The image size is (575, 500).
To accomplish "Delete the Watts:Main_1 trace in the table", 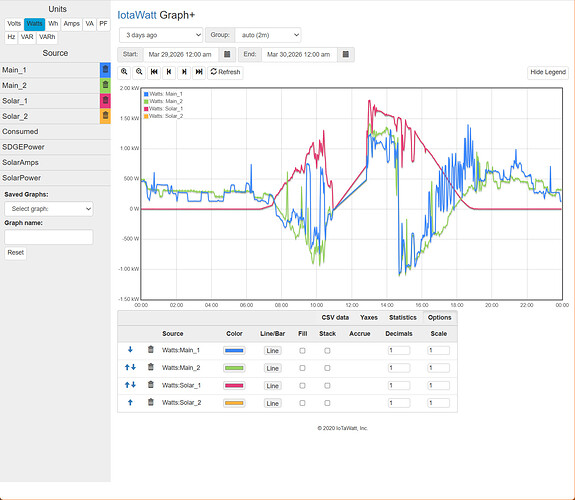I will (151, 350).
